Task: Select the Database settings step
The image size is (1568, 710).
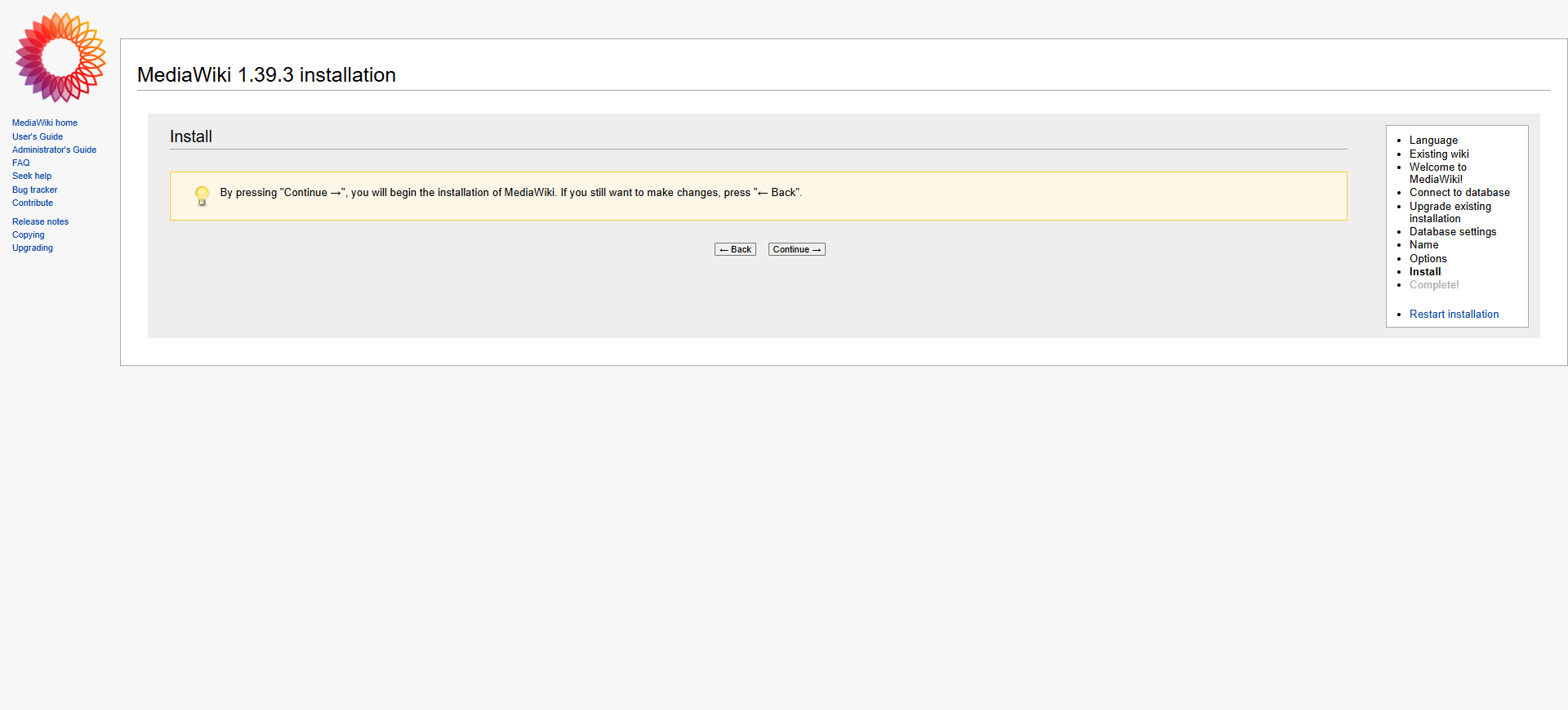Action: [1453, 232]
